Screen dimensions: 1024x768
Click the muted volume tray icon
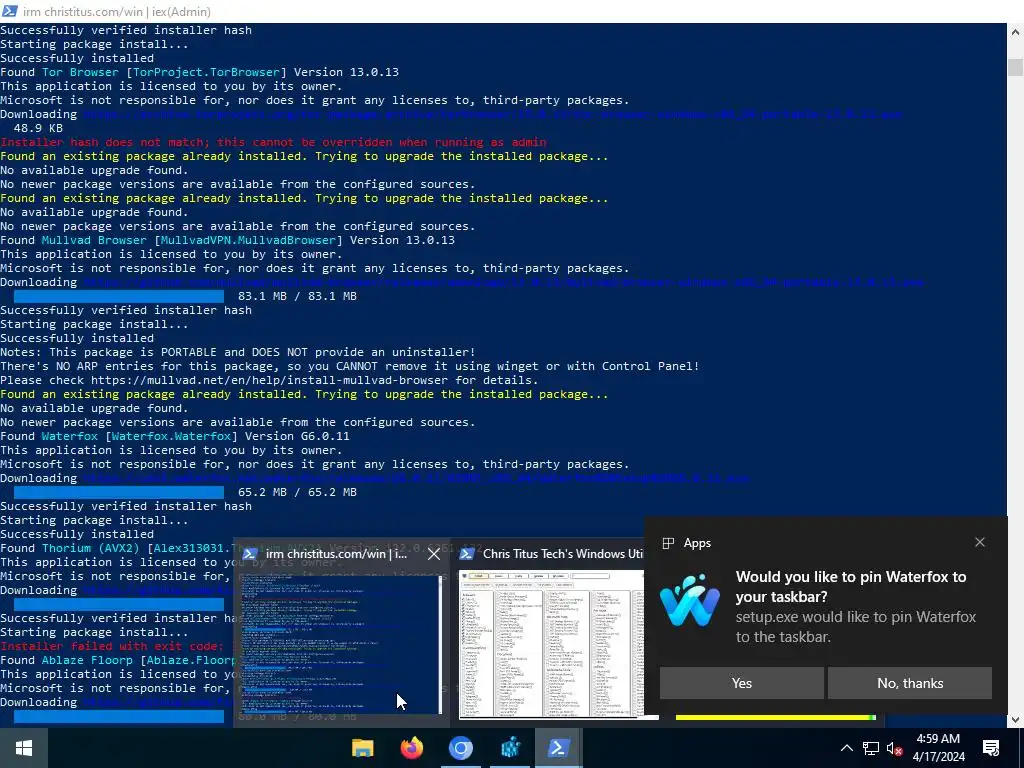[894, 748]
